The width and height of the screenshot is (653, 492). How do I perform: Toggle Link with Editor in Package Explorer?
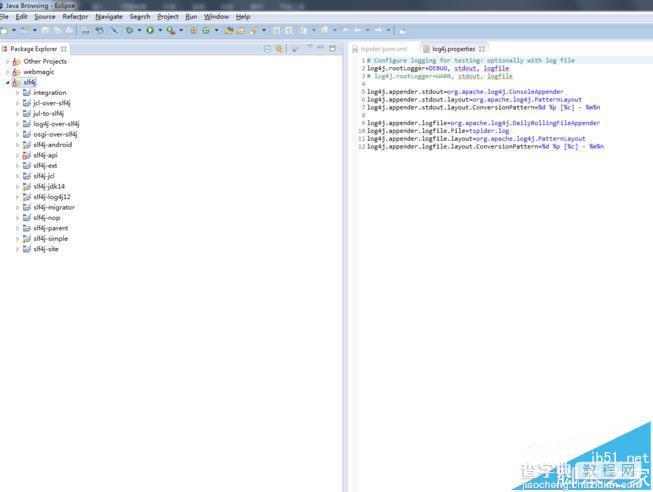coord(279,49)
